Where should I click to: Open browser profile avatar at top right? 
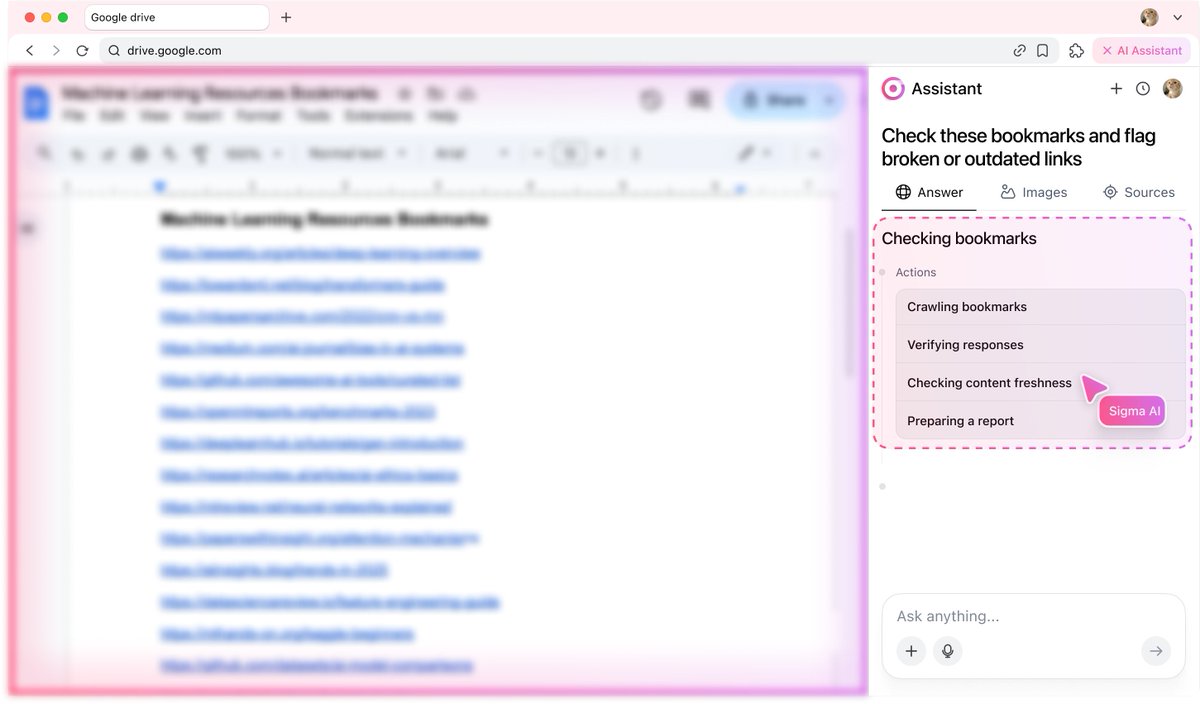1150,17
